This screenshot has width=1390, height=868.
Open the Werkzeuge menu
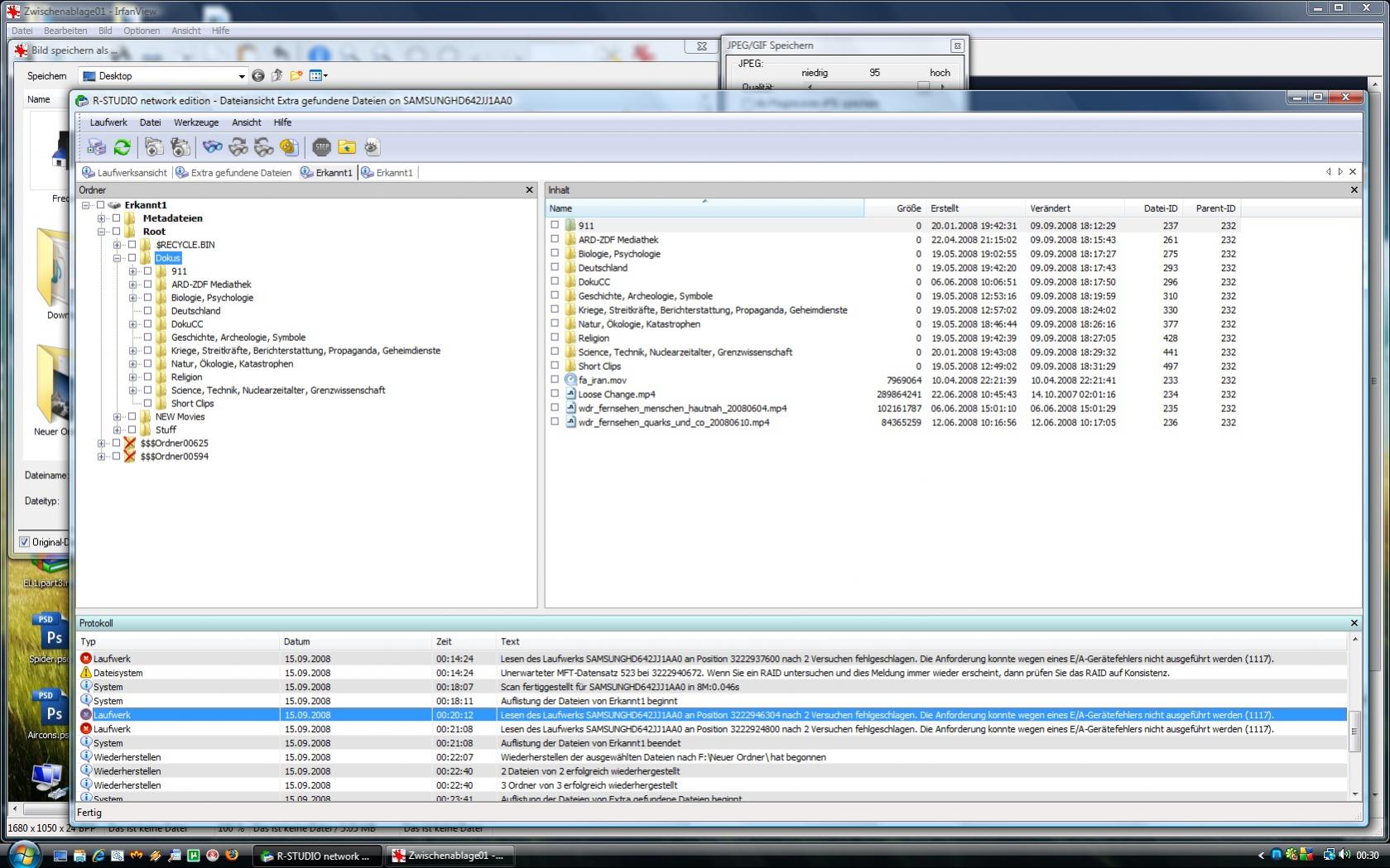(x=196, y=122)
